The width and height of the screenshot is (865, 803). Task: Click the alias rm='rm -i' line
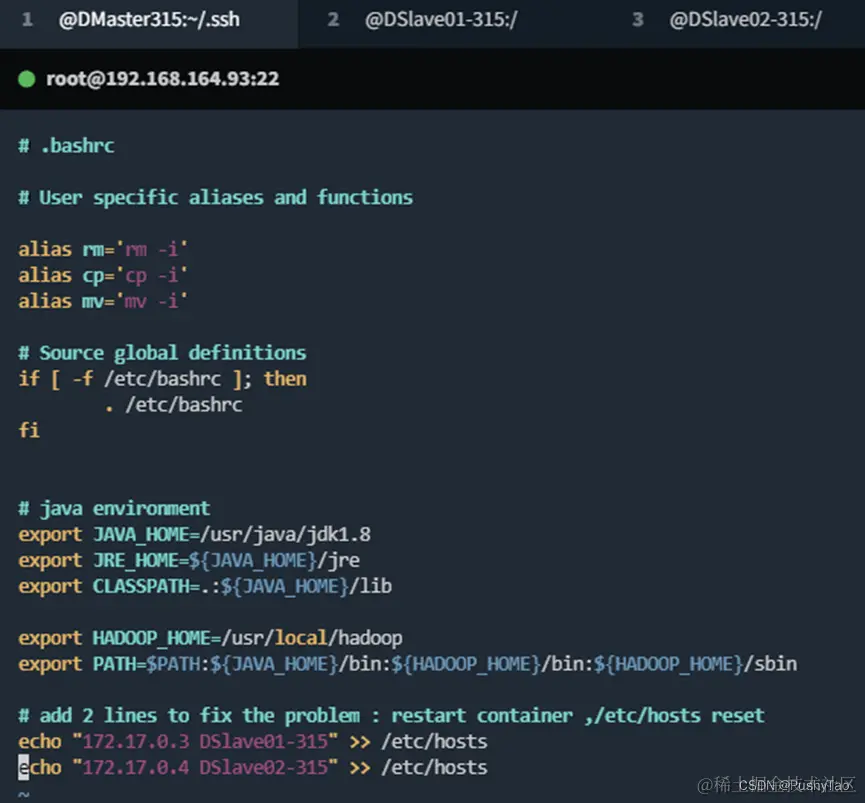(x=103, y=250)
